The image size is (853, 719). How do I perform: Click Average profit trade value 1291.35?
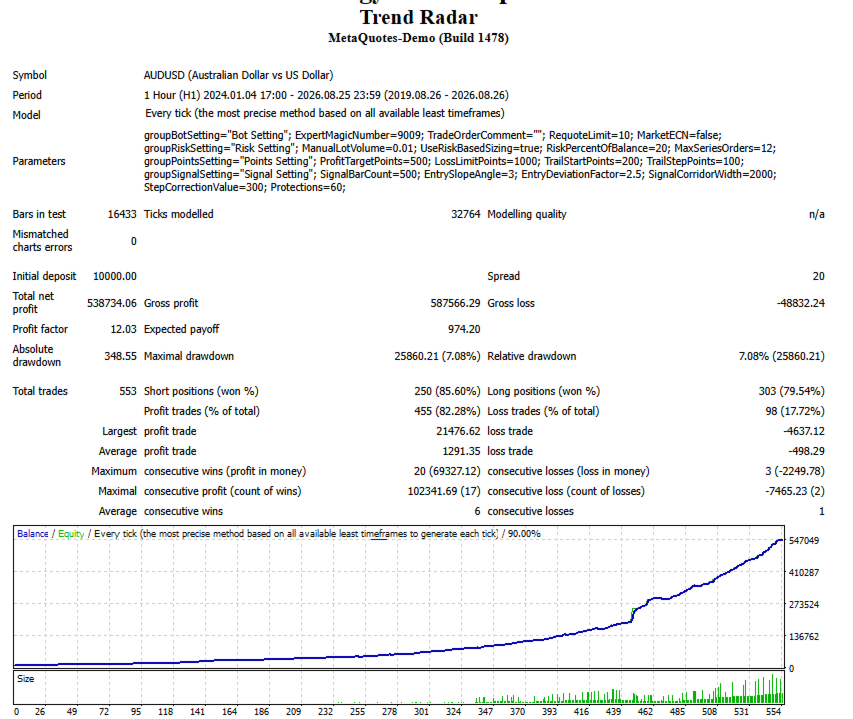coord(461,451)
